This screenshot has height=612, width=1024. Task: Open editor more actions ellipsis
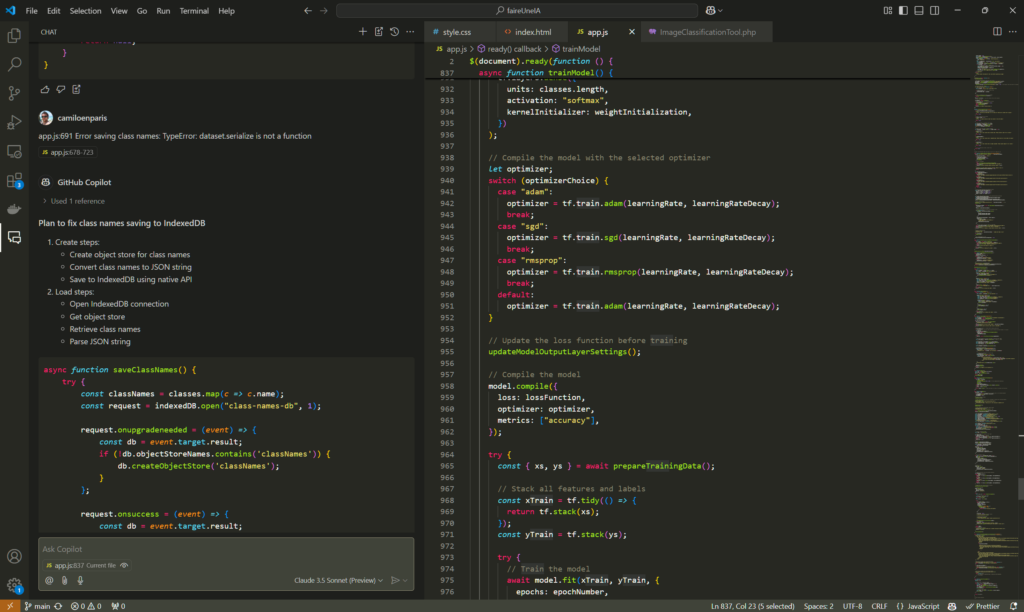(x=1013, y=31)
